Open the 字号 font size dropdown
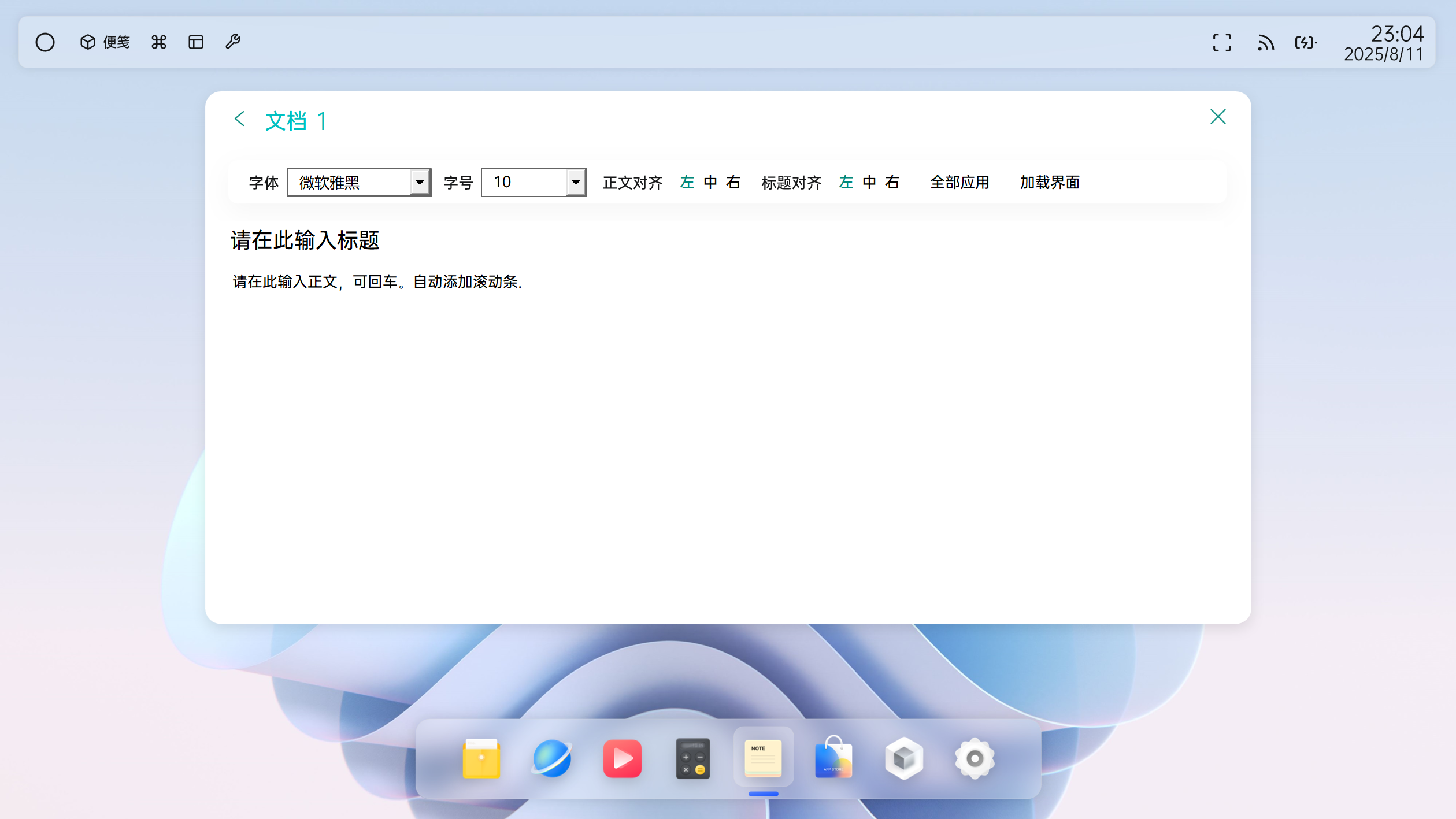The width and height of the screenshot is (1456, 819). (532, 182)
